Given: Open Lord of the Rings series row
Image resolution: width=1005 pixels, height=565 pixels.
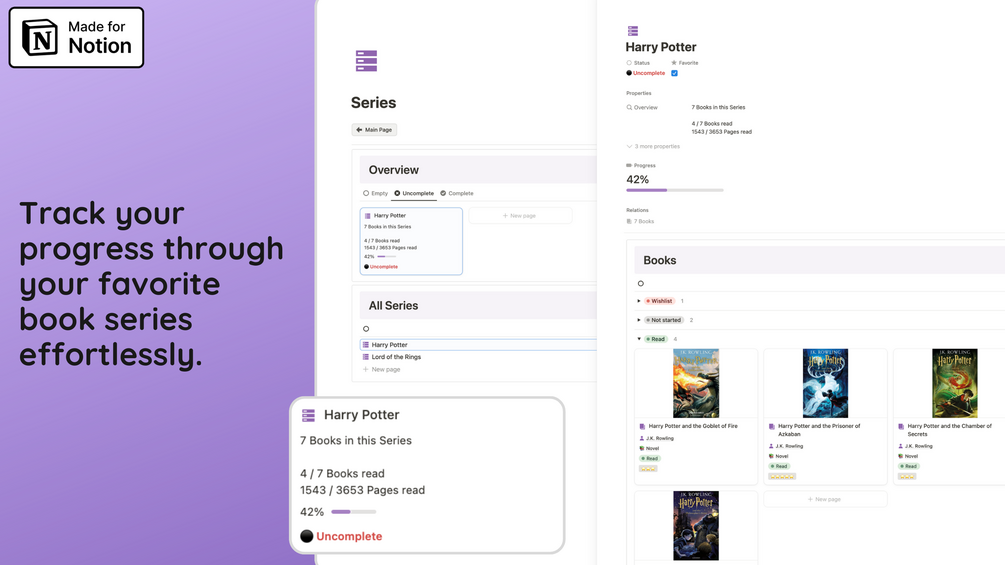Looking at the screenshot, I should (478, 357).
